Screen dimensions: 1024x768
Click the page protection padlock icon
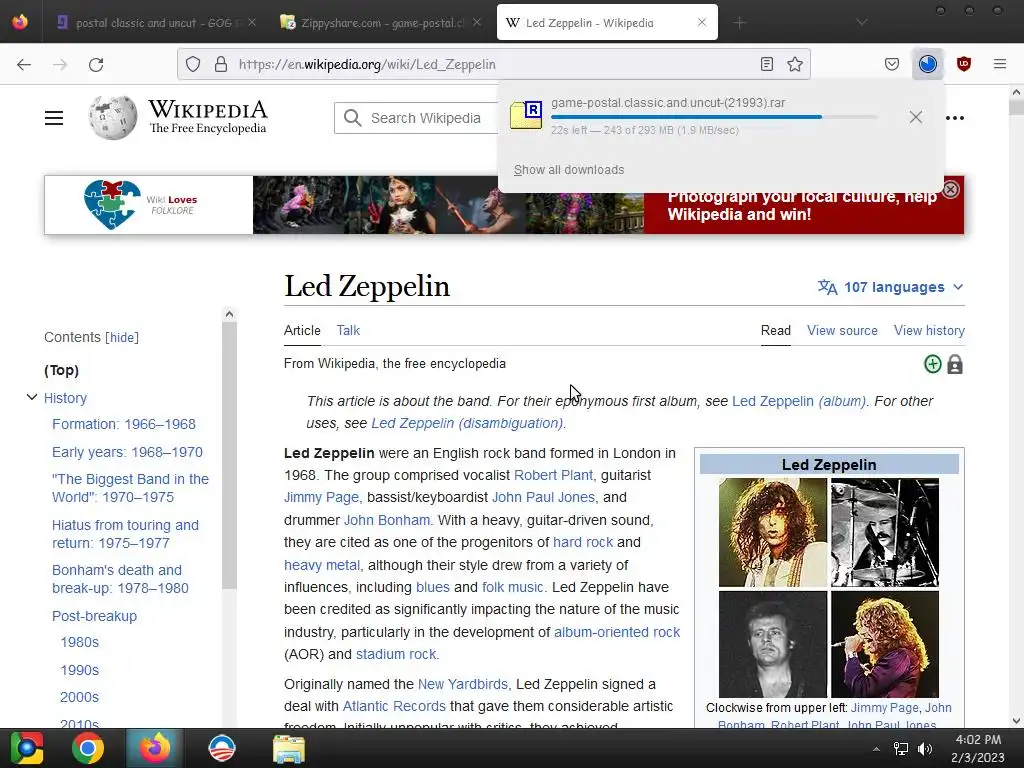pyautogui.click(x=955, y=364)
